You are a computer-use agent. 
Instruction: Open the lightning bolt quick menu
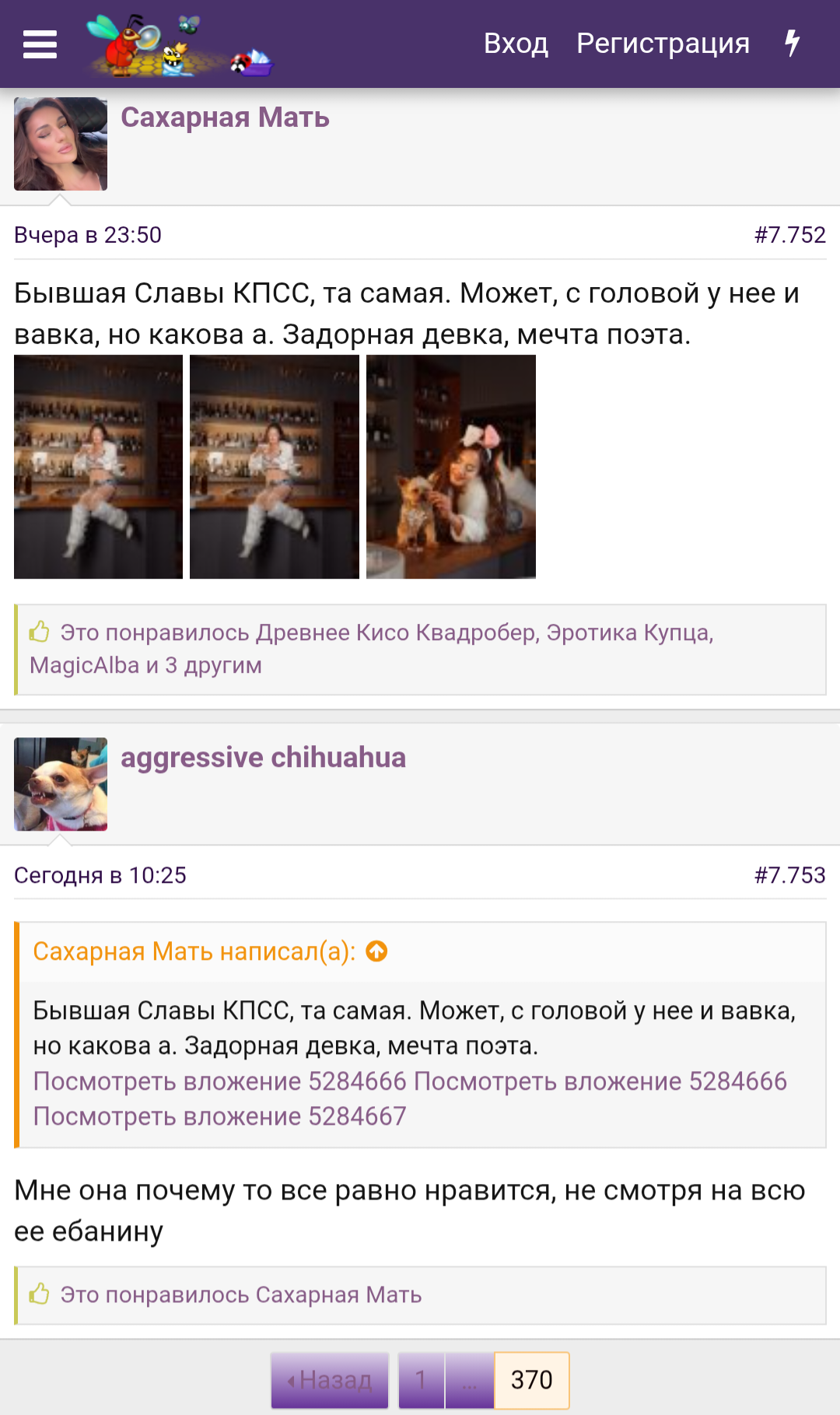point(792,43)
